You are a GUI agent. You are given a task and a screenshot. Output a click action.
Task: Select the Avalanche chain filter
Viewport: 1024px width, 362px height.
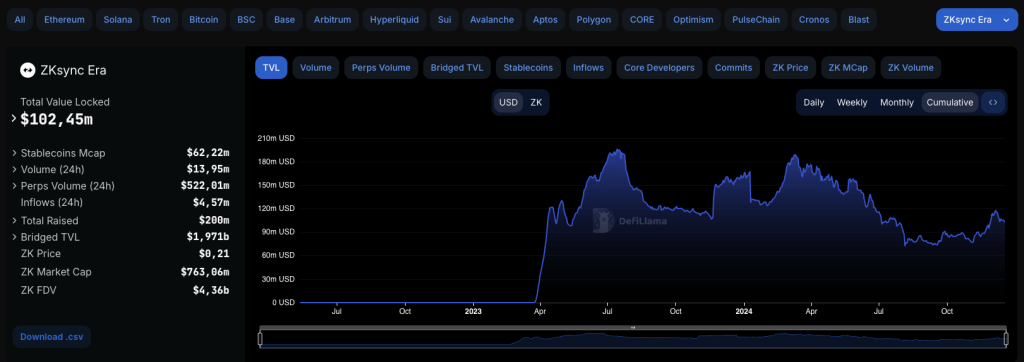tap(492, 20)
